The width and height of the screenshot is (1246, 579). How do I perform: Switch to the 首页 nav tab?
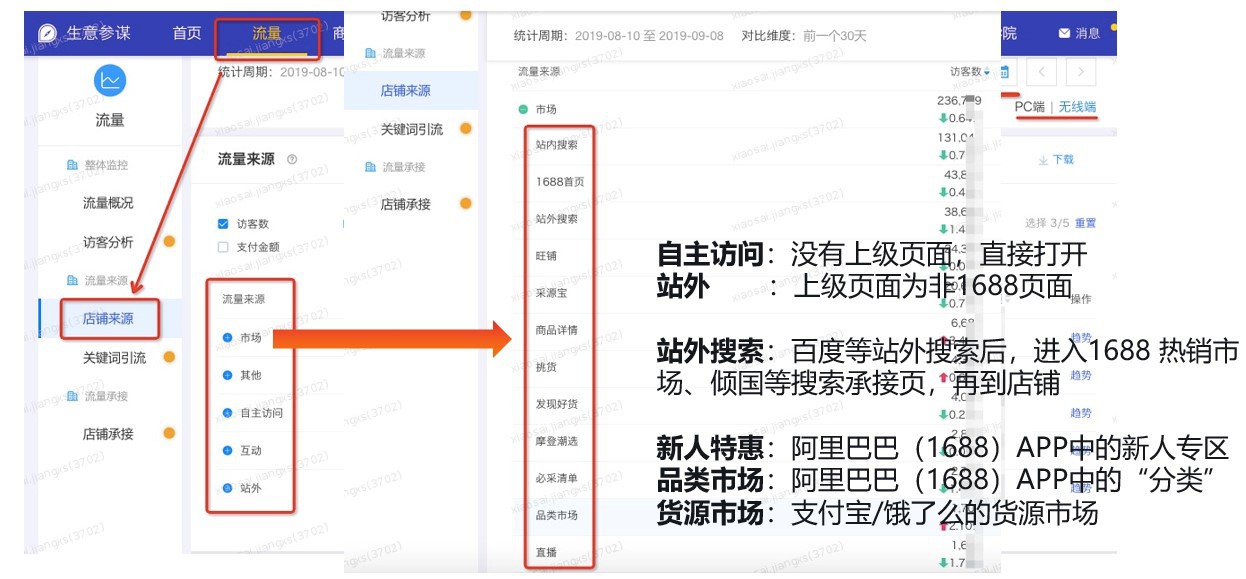pyautogui.click(x=187, y=33)
